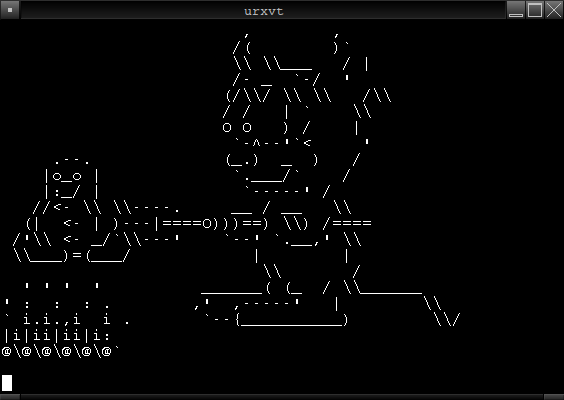This screenshot has height=400, width=564.
Task: Click the )=( belt between small character's arms
Action: tap(77, 255)
